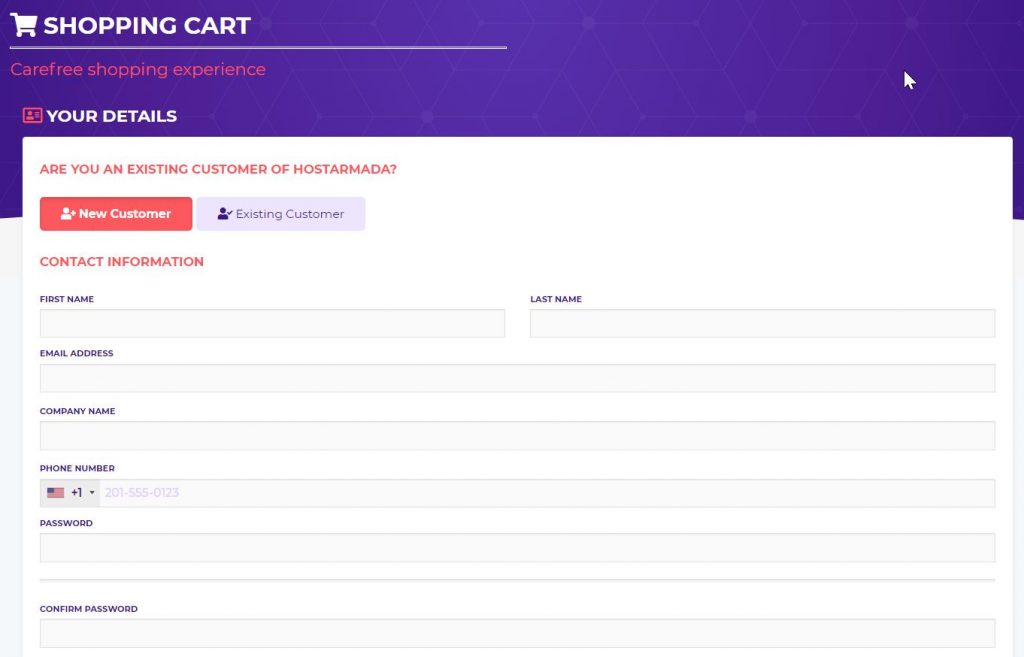Viewport: 1024px width, 657px height.
Task: Click the shopping cart icon in header
Action: pos(23,25)
